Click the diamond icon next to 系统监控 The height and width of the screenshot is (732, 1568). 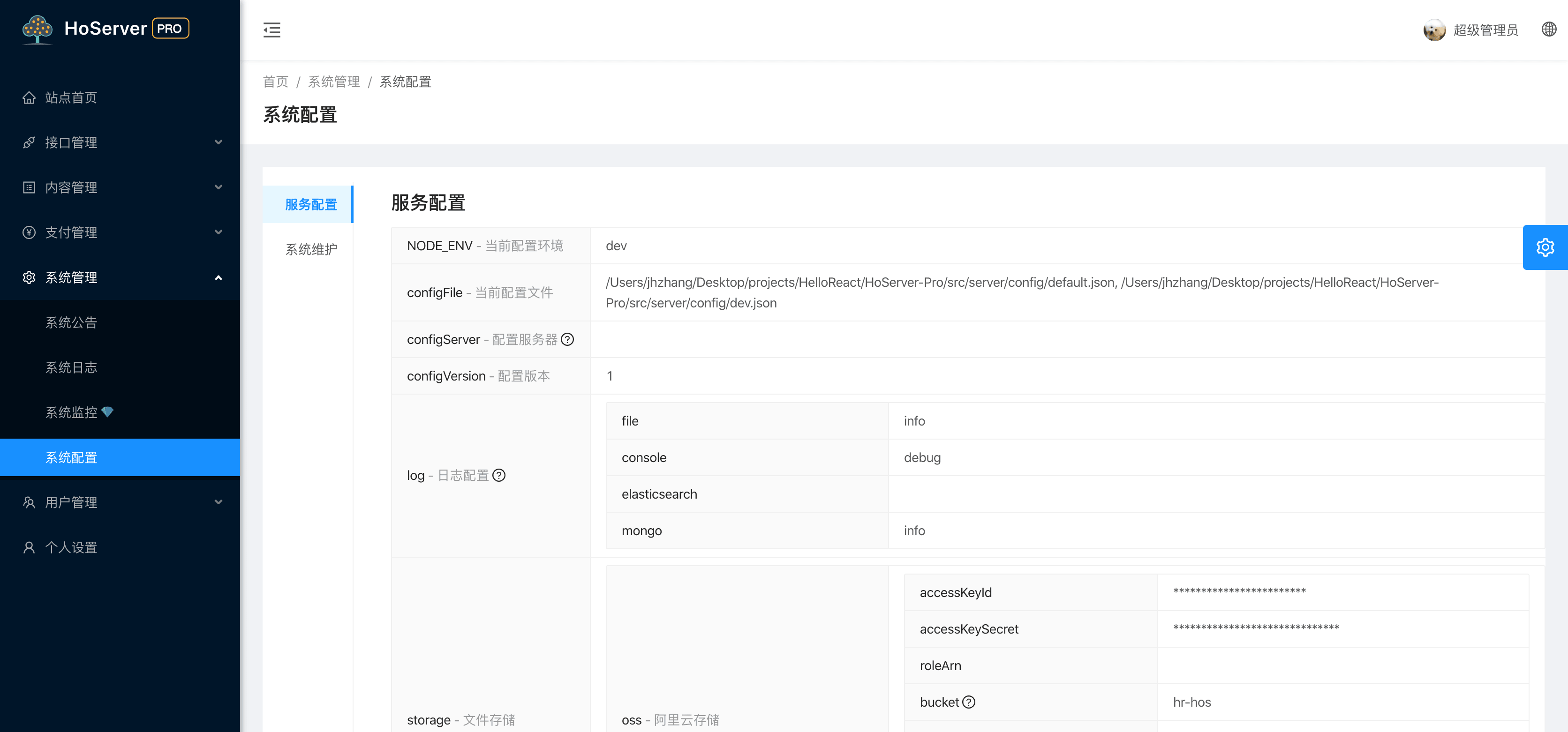[108, 412]
